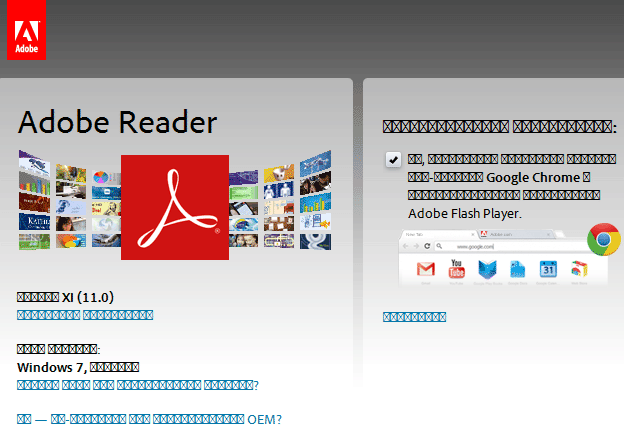The width and height of the screenshot is (624, 438).
Task: Click the Google Chrome logo icon
Action: point(604,239)
